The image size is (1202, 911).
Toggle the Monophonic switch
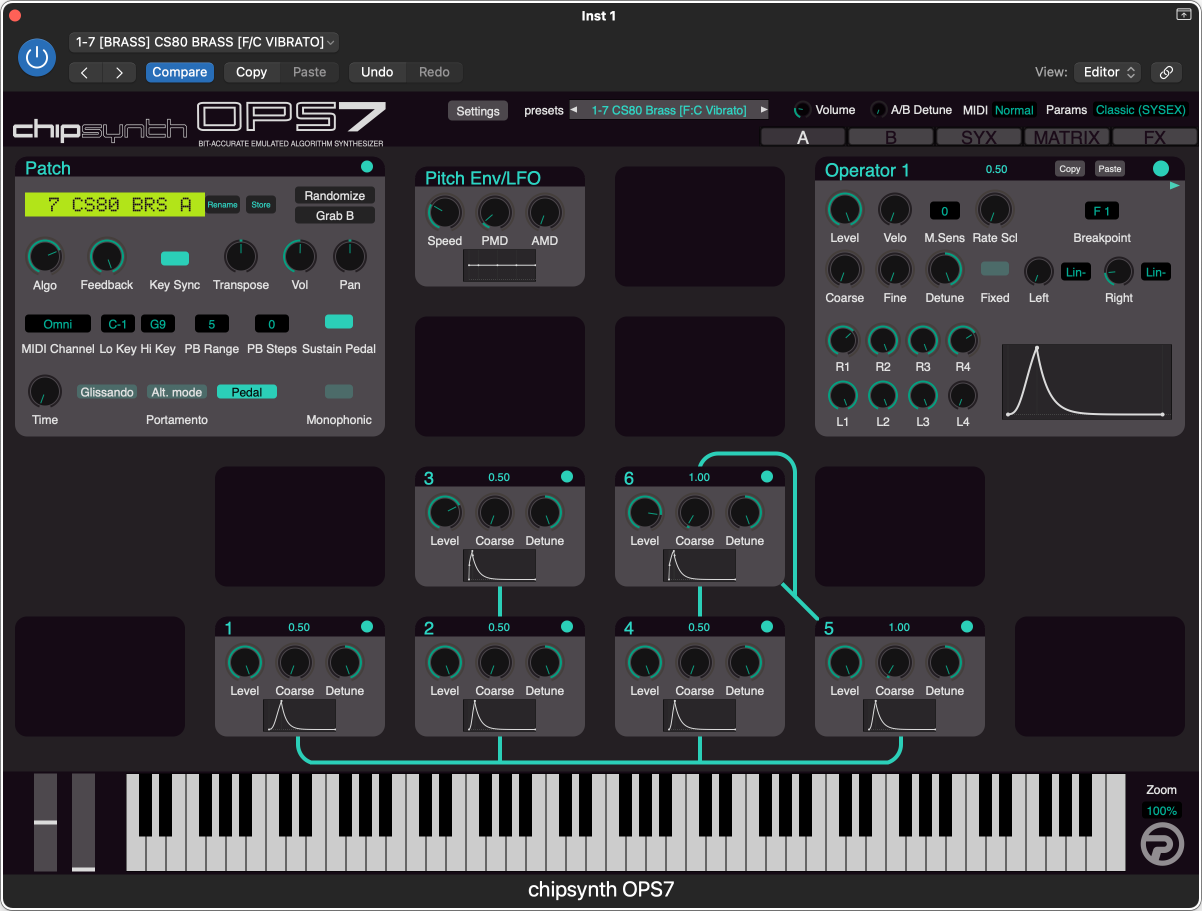point(339,391)
